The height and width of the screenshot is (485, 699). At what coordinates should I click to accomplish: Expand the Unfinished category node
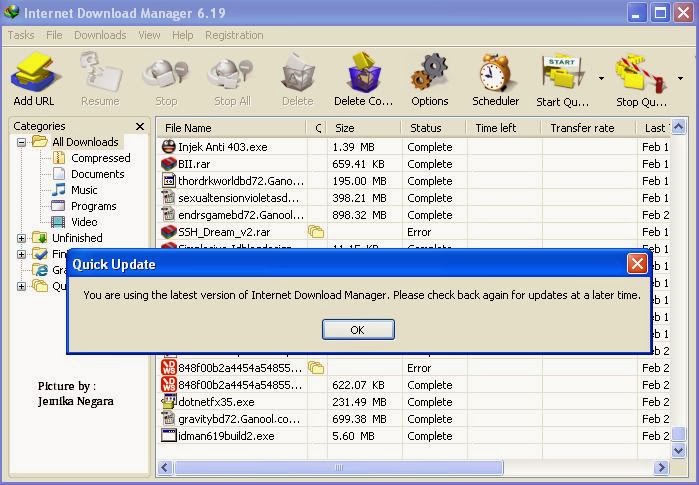click(x=21, y=238)
